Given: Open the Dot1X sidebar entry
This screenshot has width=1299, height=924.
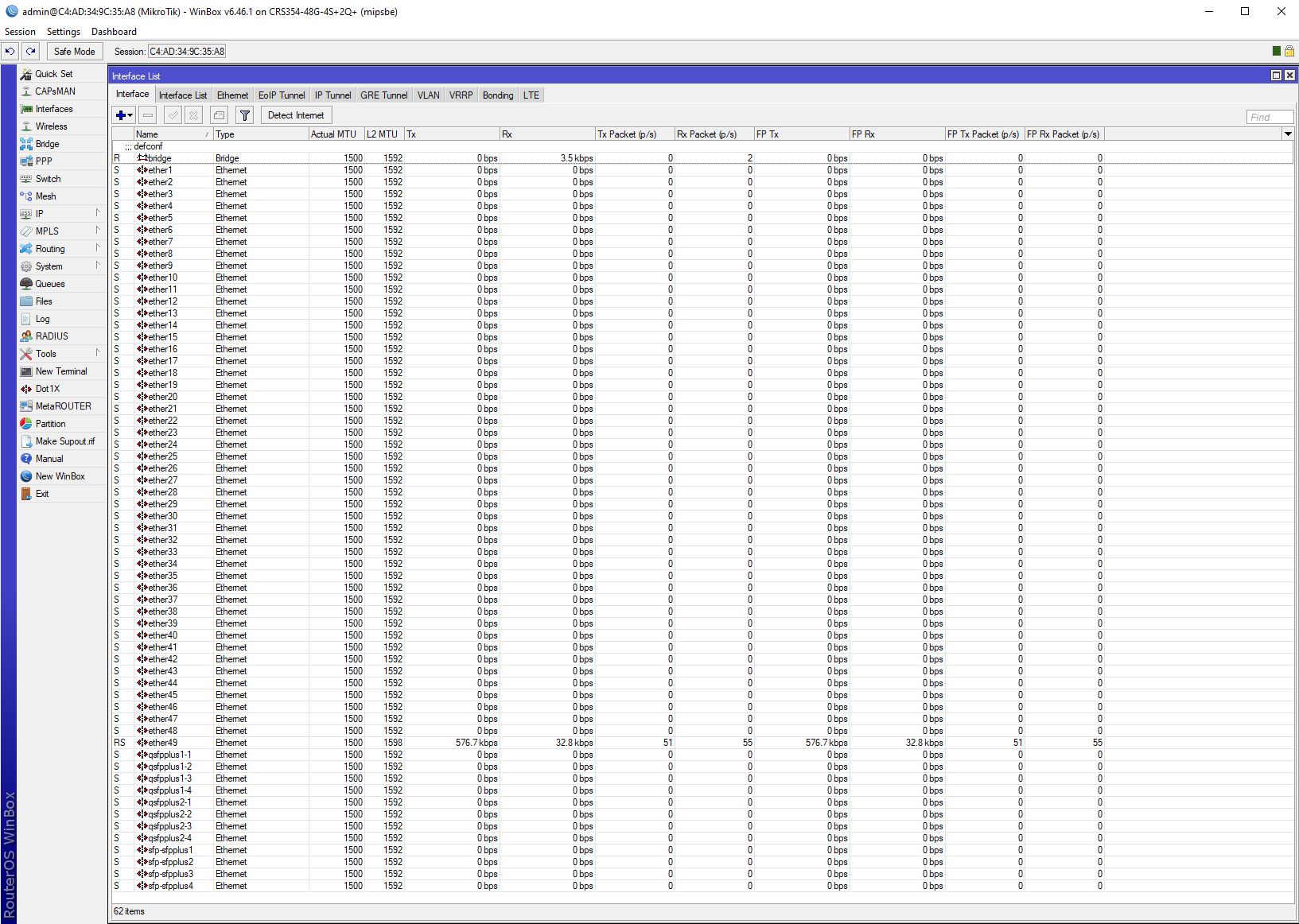Looking at the screenshot, I should (x=62, y=389).
